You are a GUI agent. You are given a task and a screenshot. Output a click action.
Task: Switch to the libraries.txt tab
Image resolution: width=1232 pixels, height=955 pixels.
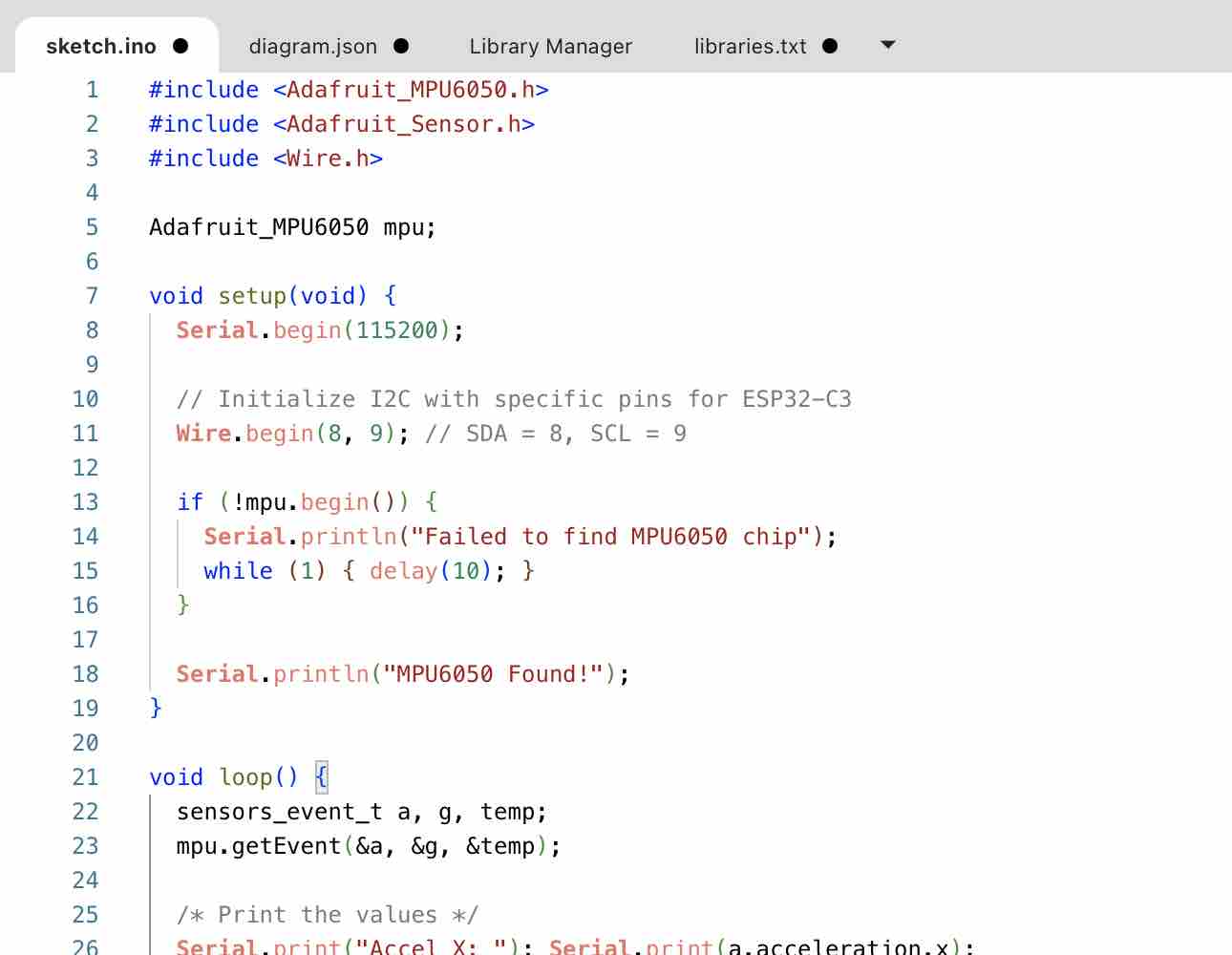750,46
